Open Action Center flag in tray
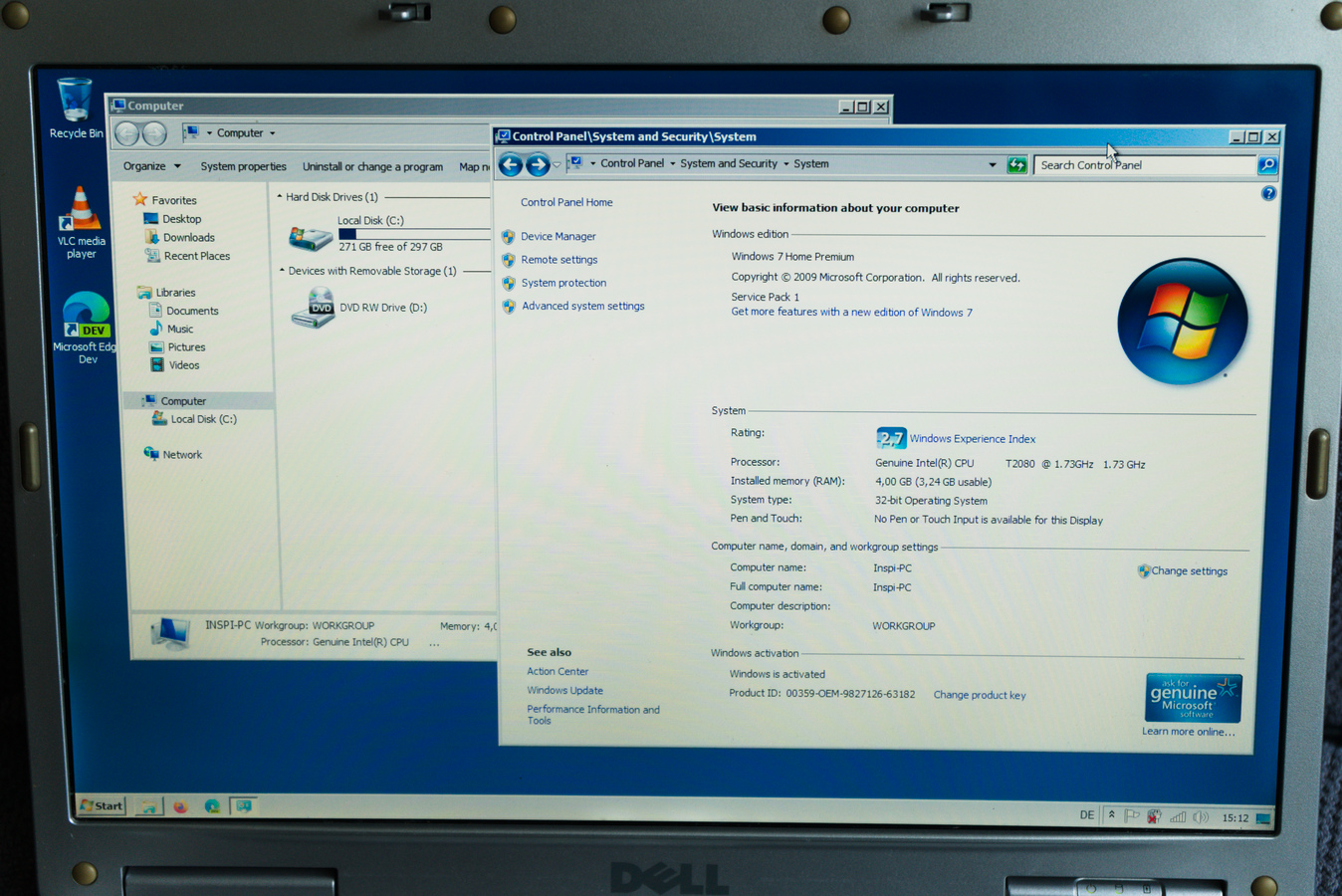Viewport: 1342px width, 896px height. coord(1132,816)
